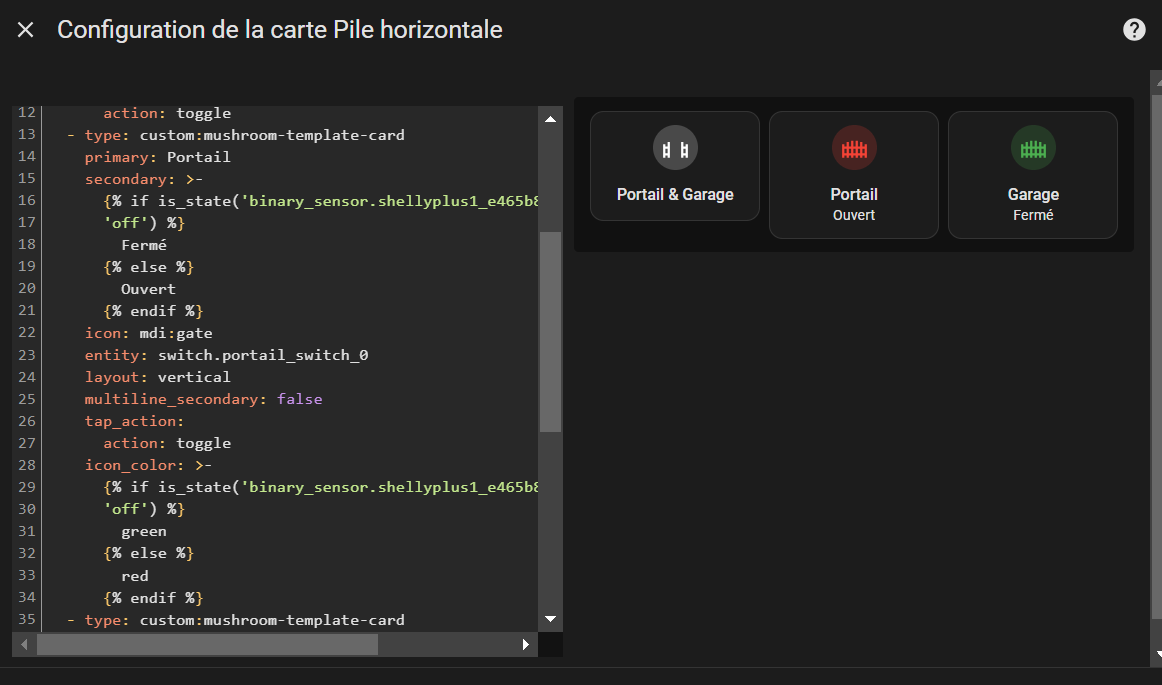
Task: Toggle the Garage card showing Fermé
Action: pyautogui.click(x=1033, y=175)
